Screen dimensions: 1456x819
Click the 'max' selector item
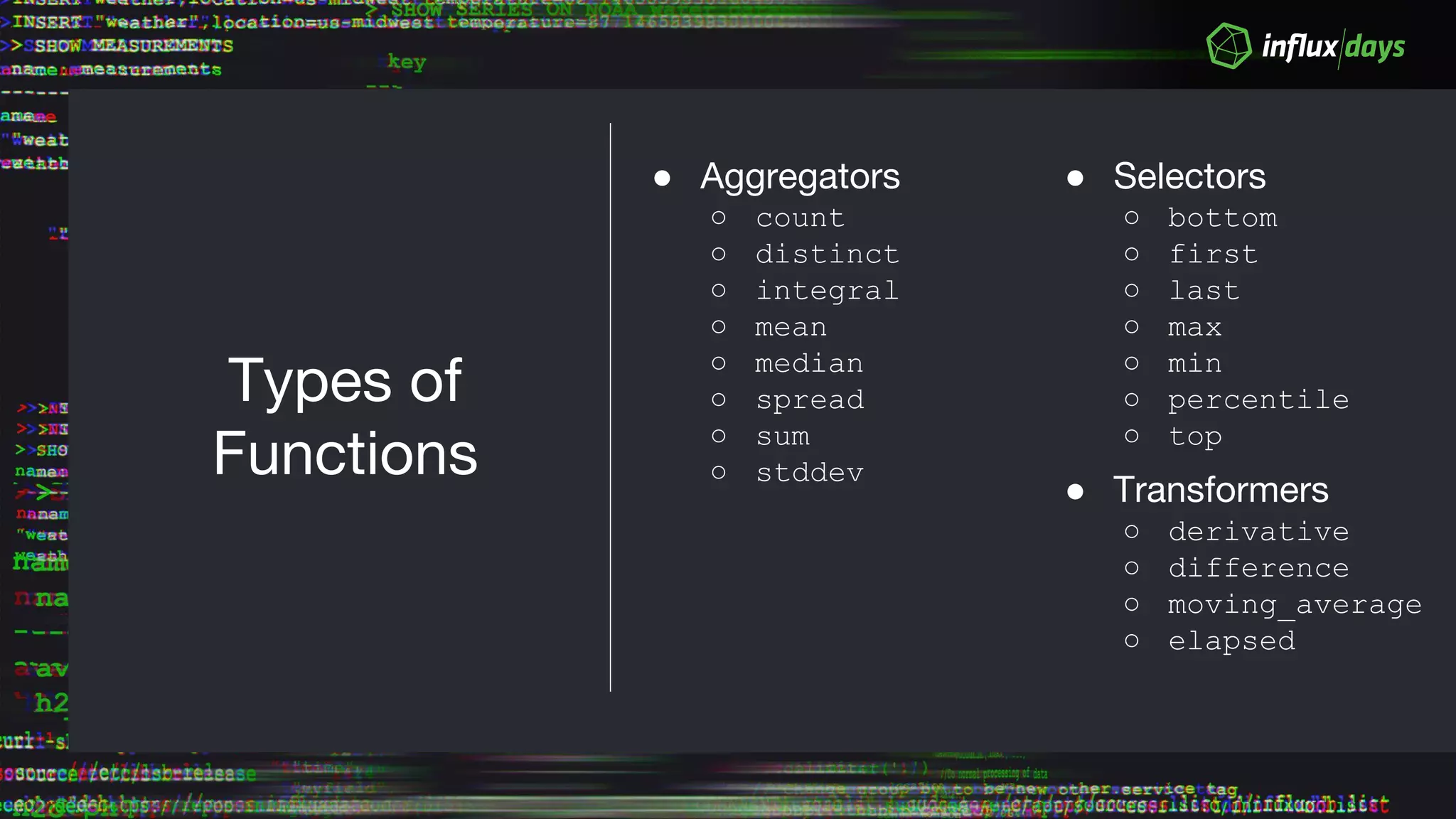click(x=1195, y=328)
